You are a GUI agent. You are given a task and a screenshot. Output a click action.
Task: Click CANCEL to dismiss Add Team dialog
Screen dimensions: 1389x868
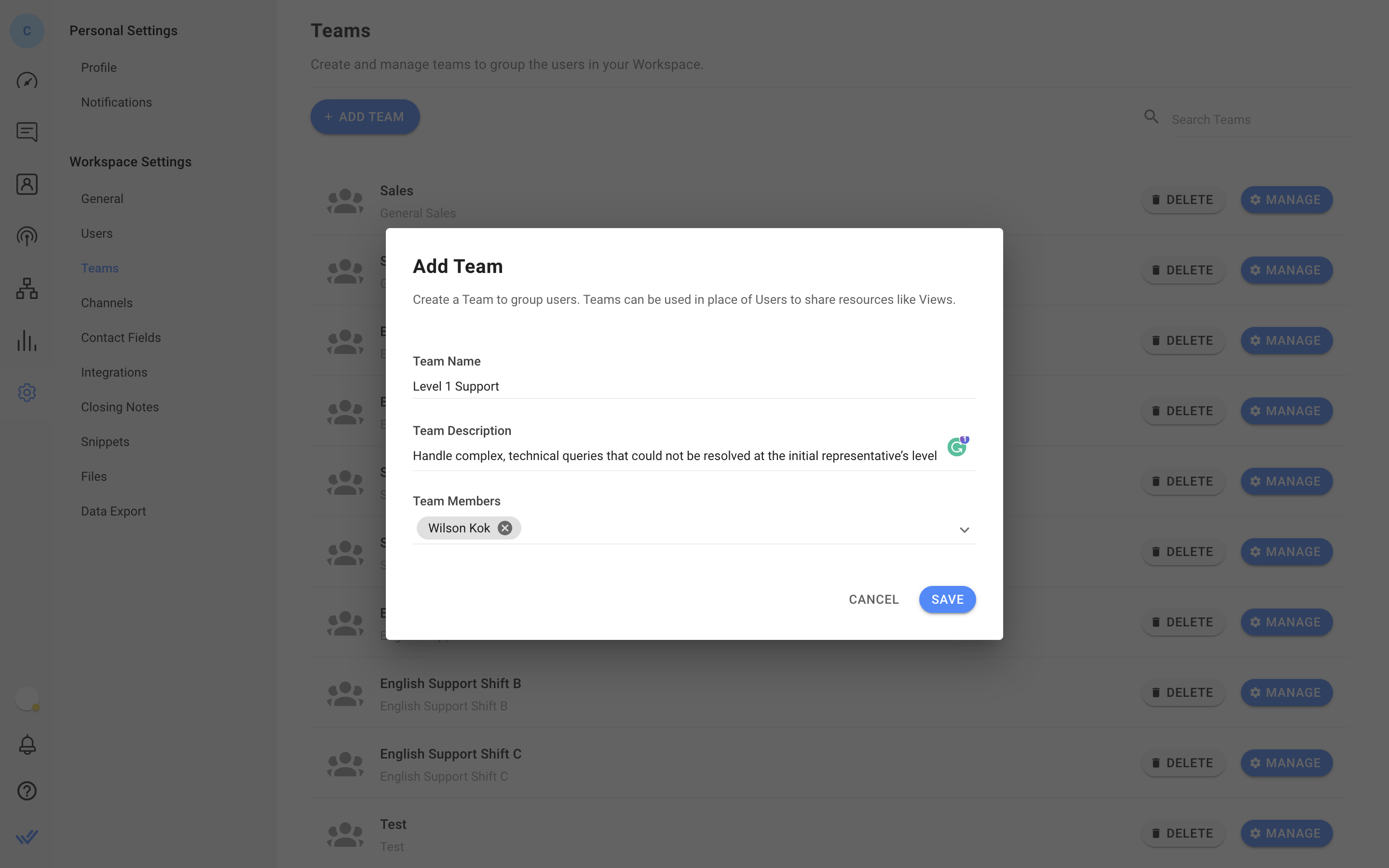point(873,599)
